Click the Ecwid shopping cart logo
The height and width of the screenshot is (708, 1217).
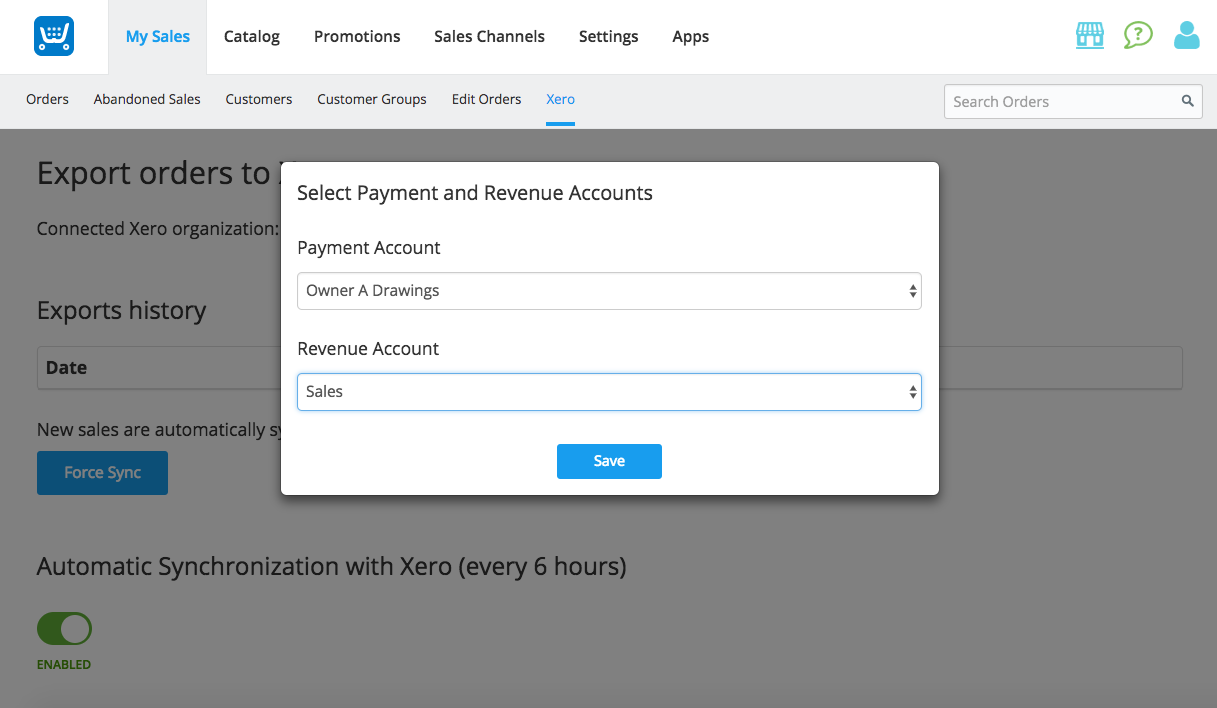53,36
